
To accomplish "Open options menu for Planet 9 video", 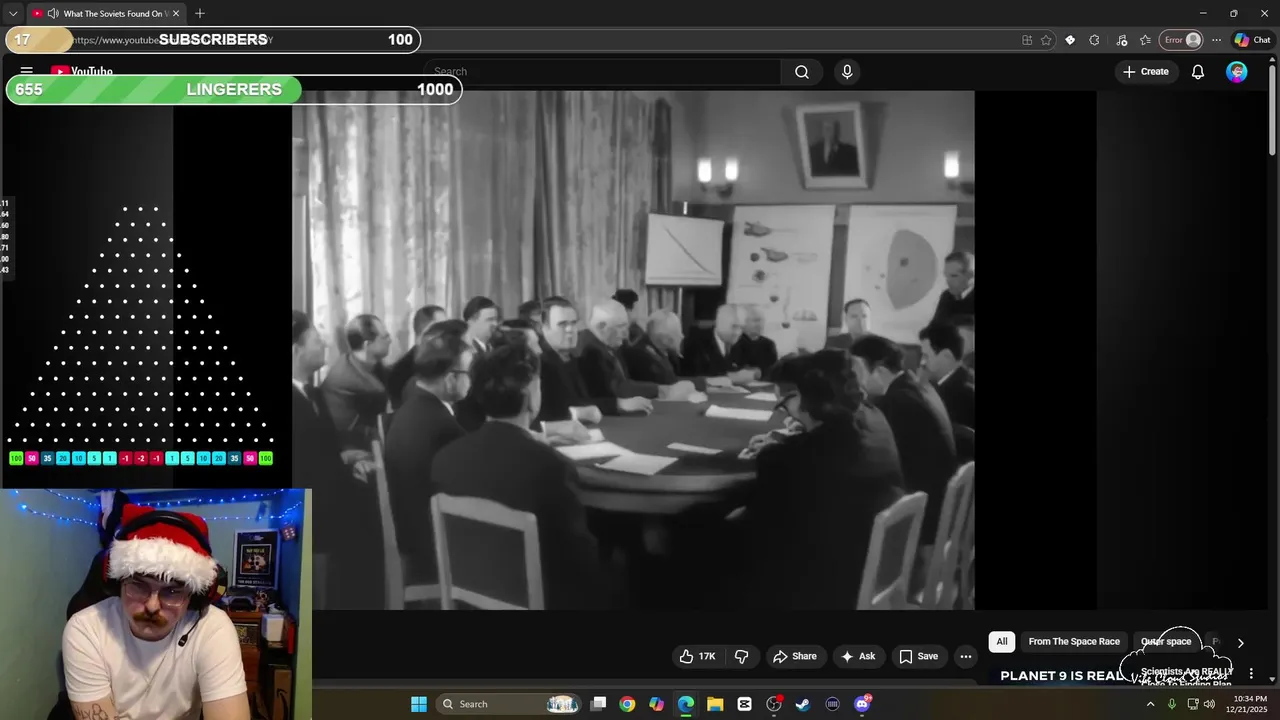I will click(1251, 674).
